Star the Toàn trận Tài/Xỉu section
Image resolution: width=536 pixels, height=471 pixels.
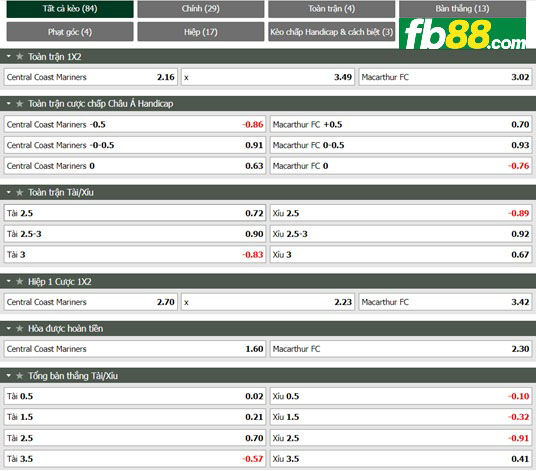[19, 192]
